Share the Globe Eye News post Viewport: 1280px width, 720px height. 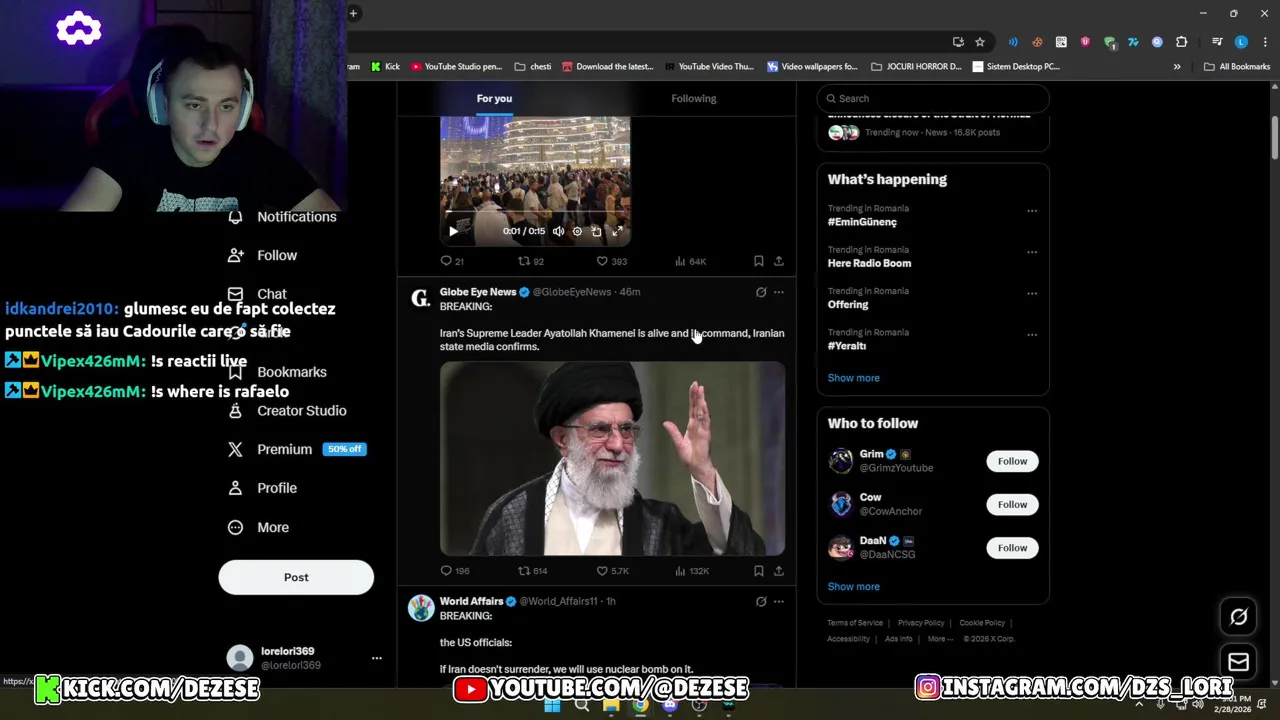tap(779, 571)
